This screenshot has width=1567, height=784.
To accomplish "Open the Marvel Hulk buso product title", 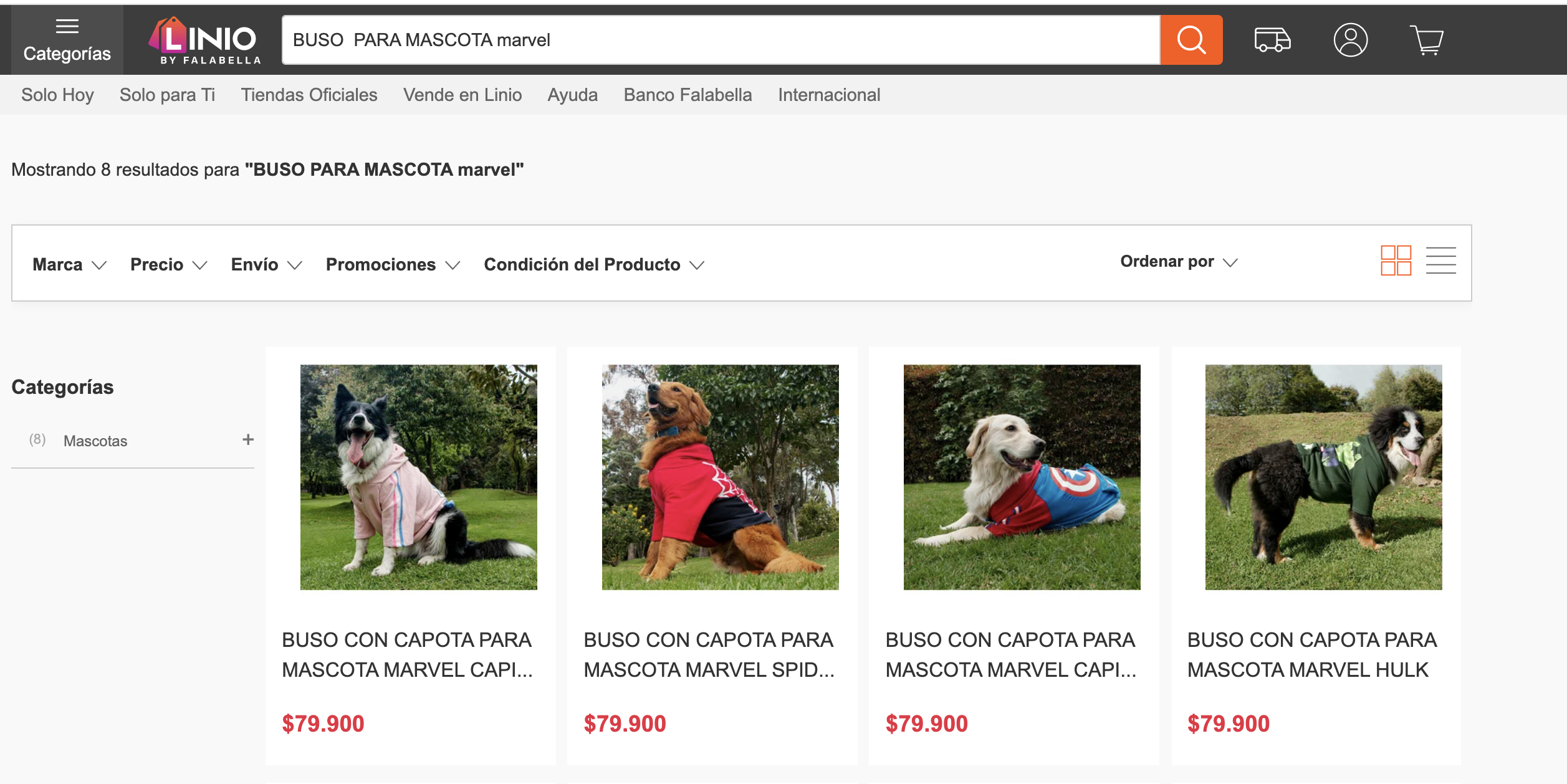I will point(1311,654).
